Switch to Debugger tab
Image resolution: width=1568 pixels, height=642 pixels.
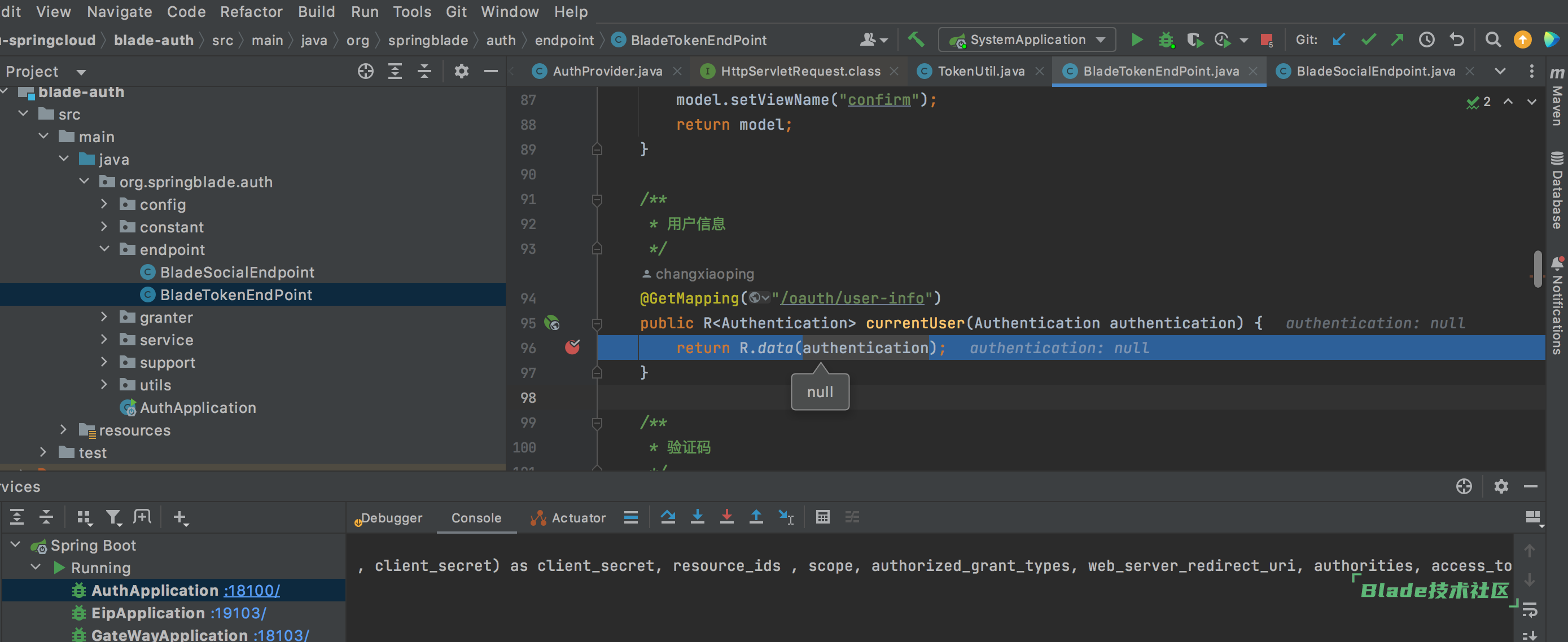391,518
